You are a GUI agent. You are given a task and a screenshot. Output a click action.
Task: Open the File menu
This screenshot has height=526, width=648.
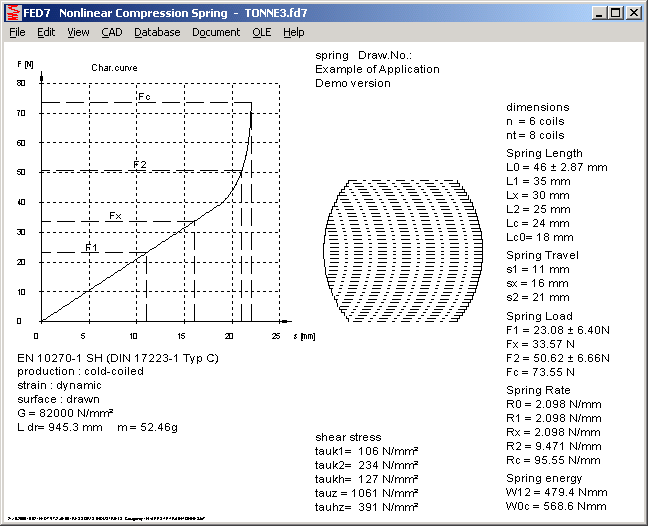(17, 32)
